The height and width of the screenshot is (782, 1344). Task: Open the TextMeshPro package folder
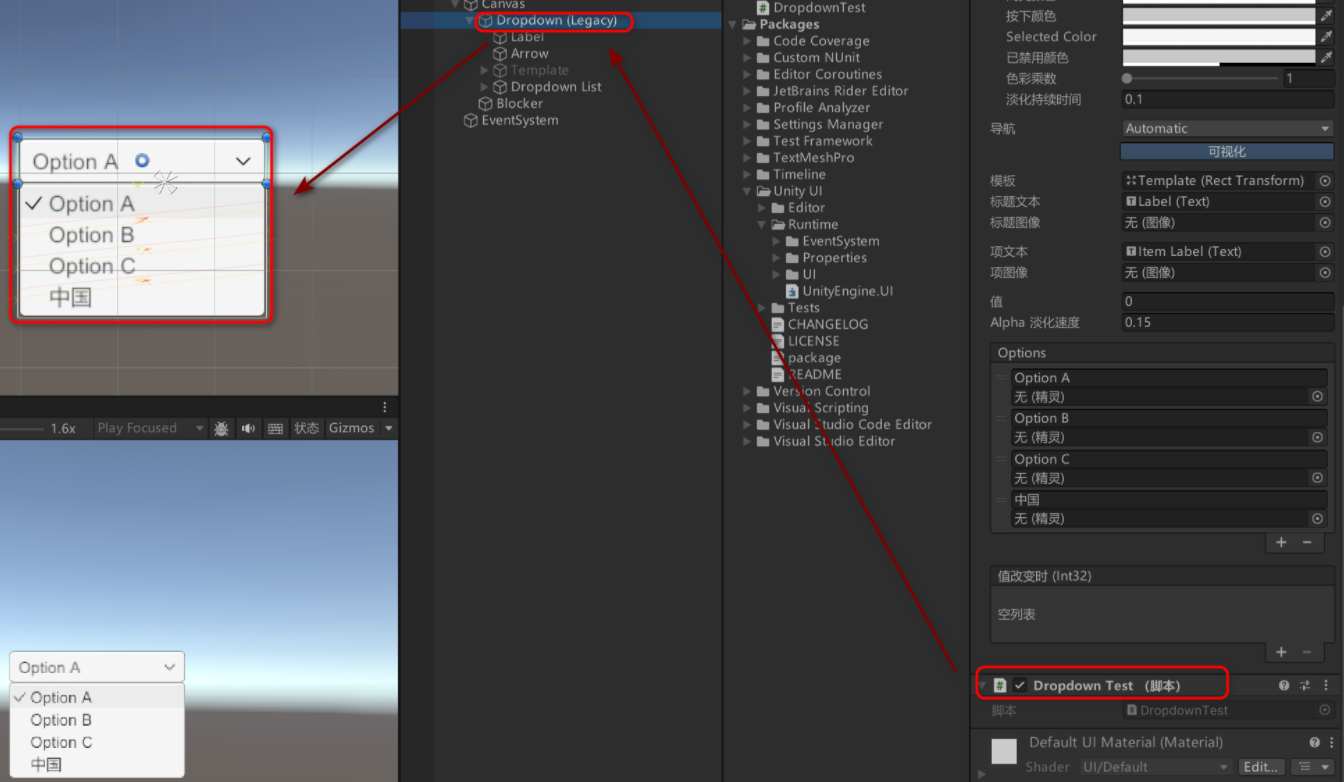tap(813, 158)
